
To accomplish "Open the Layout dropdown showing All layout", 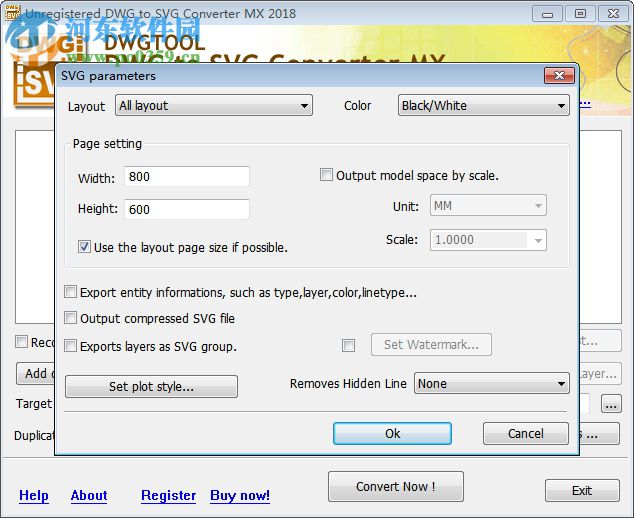I will [x=213, y=106].
